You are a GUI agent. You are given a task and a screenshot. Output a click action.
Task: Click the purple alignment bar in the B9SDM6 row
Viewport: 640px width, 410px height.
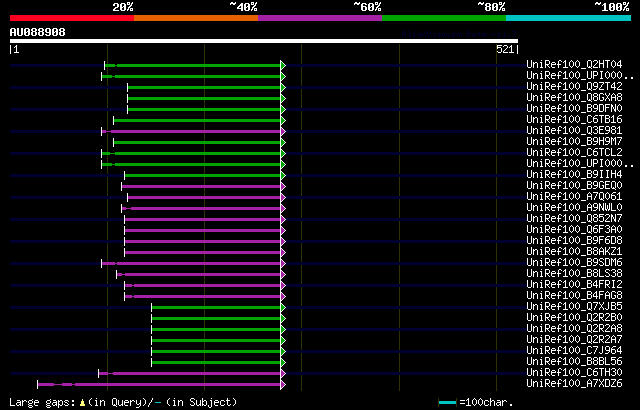tap(191, 264)
